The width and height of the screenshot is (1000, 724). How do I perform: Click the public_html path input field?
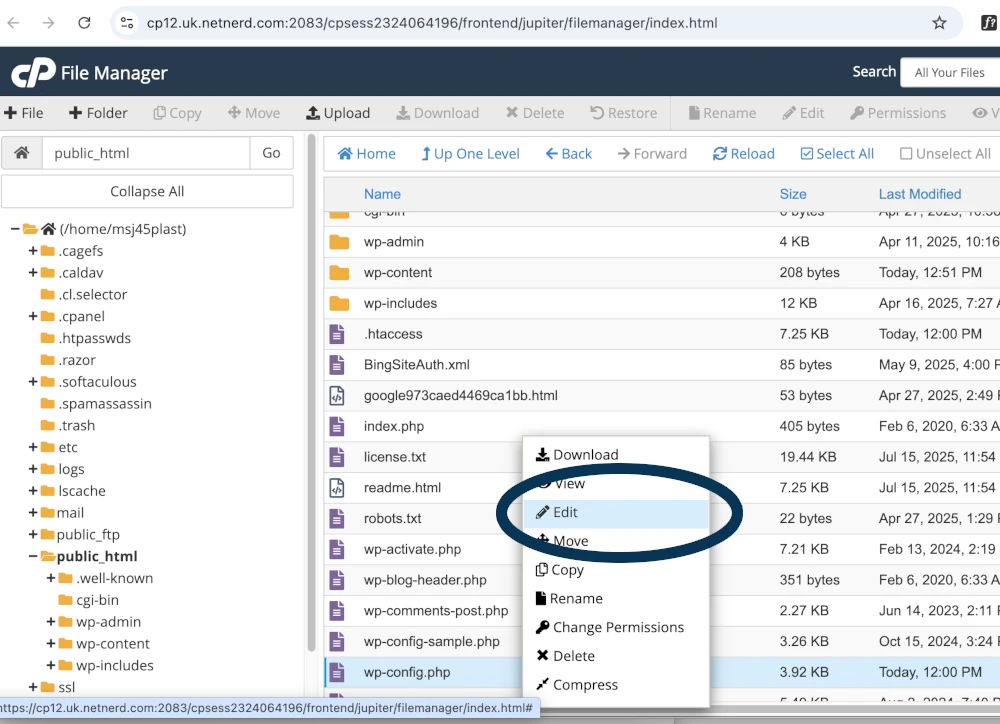[x=146, y=153]
